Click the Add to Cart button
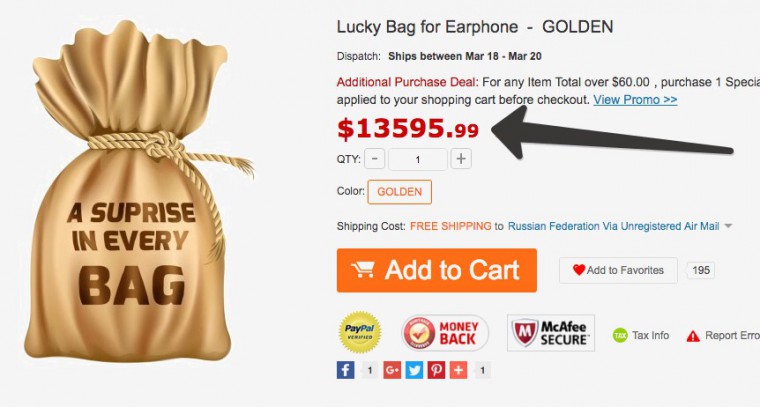Viewport: 760px width, 407px height. pos(437,270)
